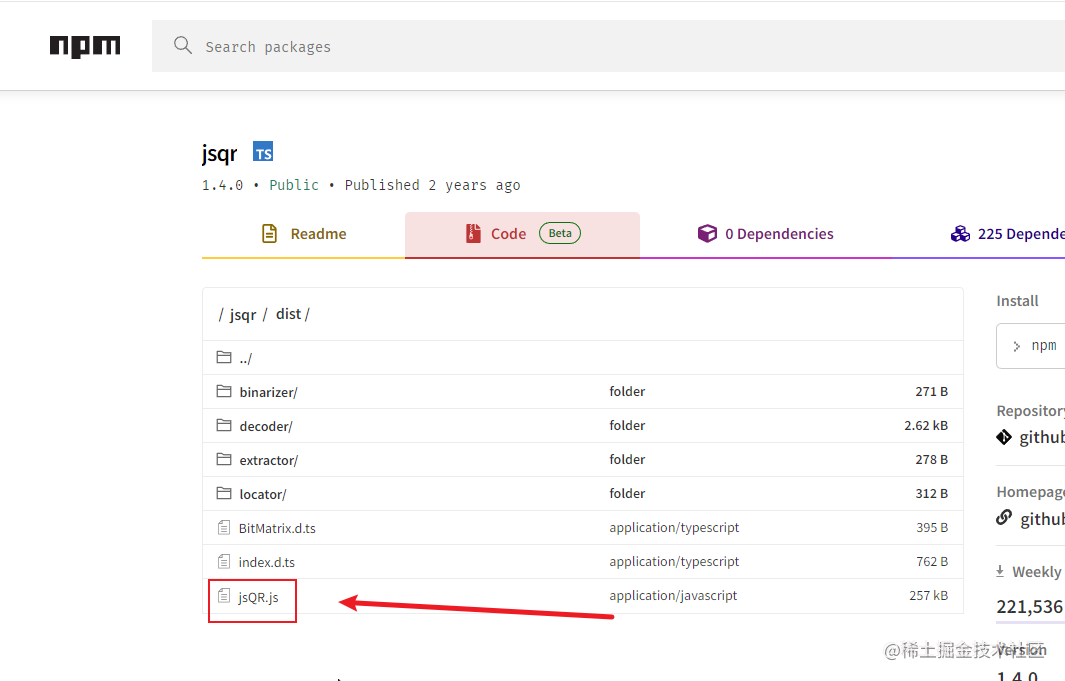1065x681 pixels.
Task: Click the folder icon beside extractor/
Action: coord(223,459)
